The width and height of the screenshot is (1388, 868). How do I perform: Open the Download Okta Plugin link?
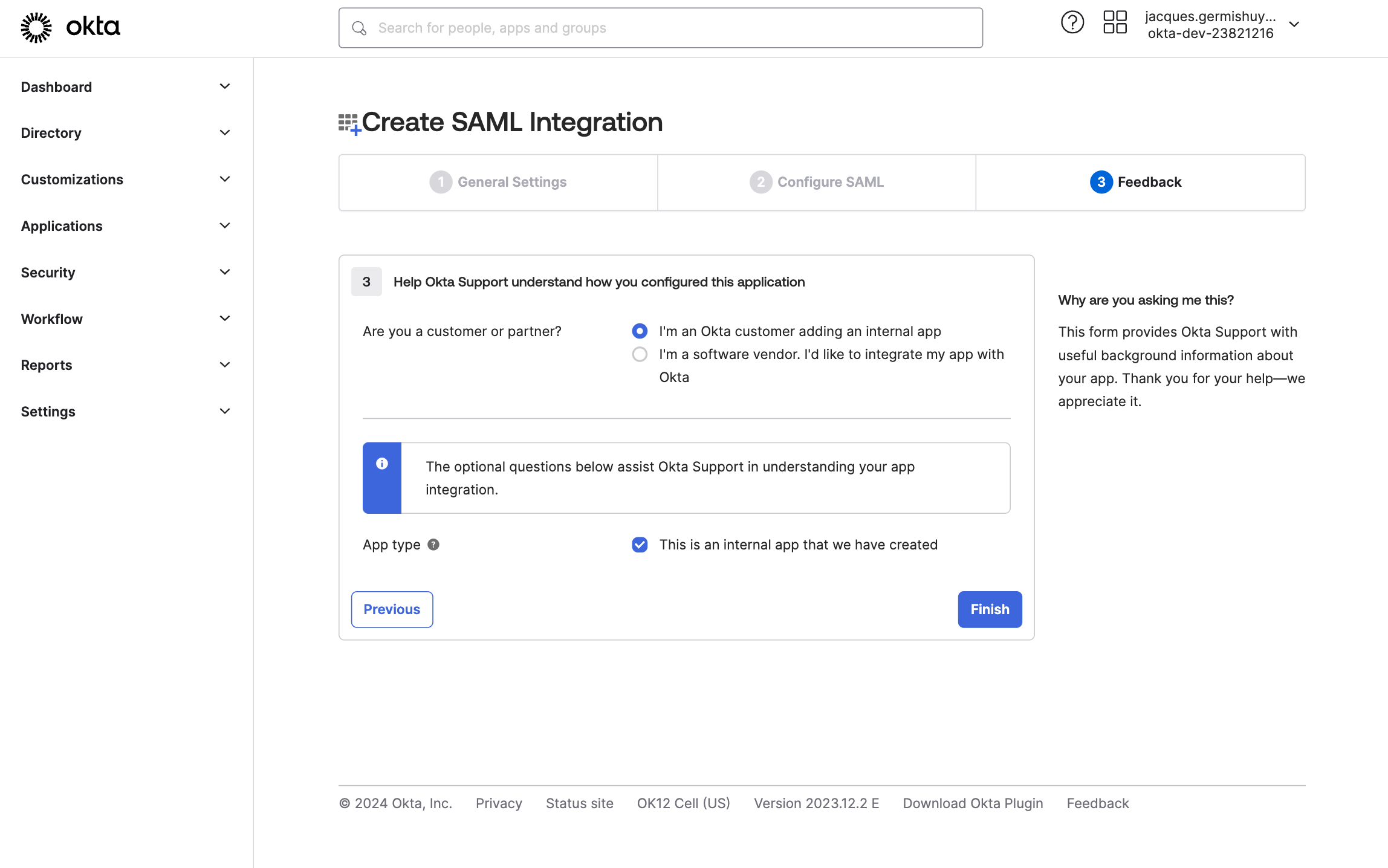(x=973, y=803)
